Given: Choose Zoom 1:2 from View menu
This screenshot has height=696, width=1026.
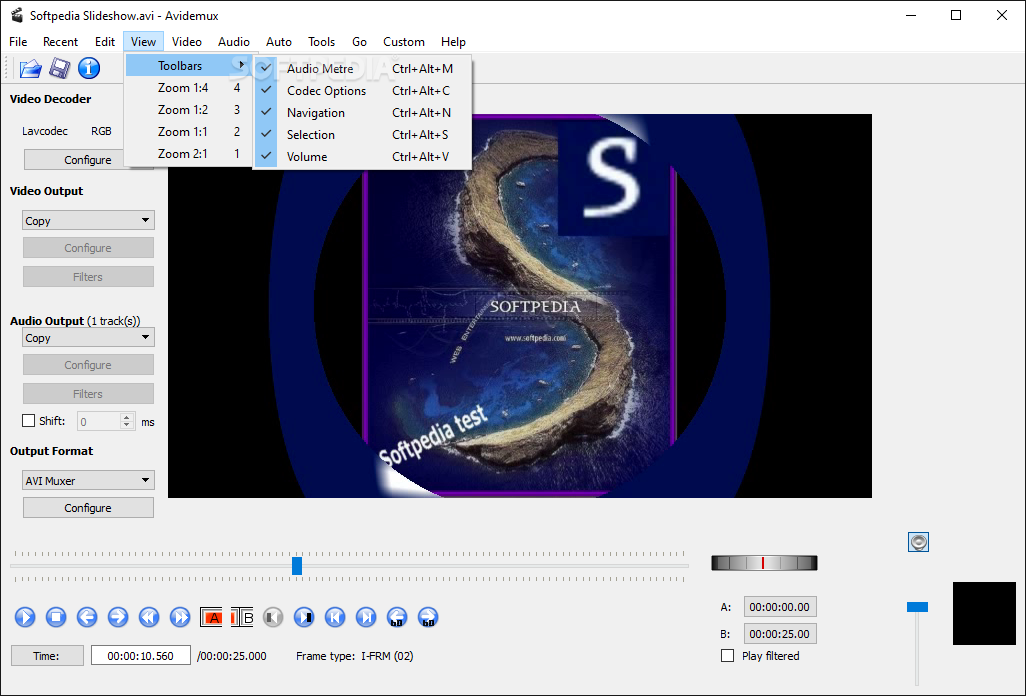Looking at the screenshot, I should [x=188, y=110].
